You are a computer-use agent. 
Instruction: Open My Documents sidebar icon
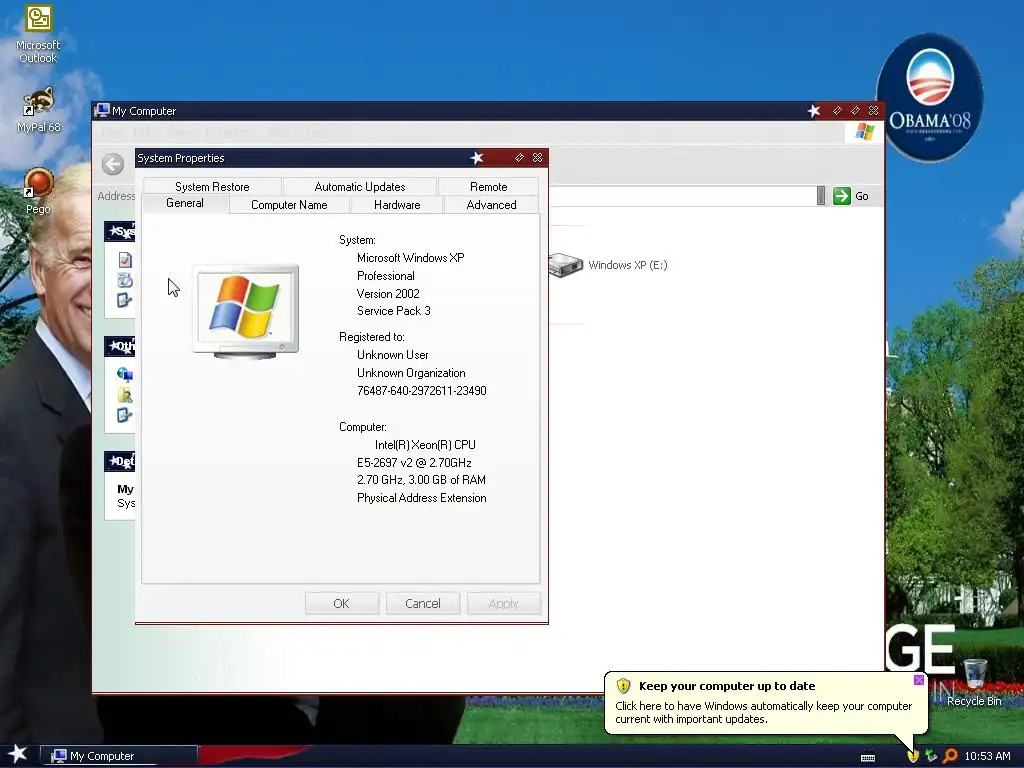125,394
